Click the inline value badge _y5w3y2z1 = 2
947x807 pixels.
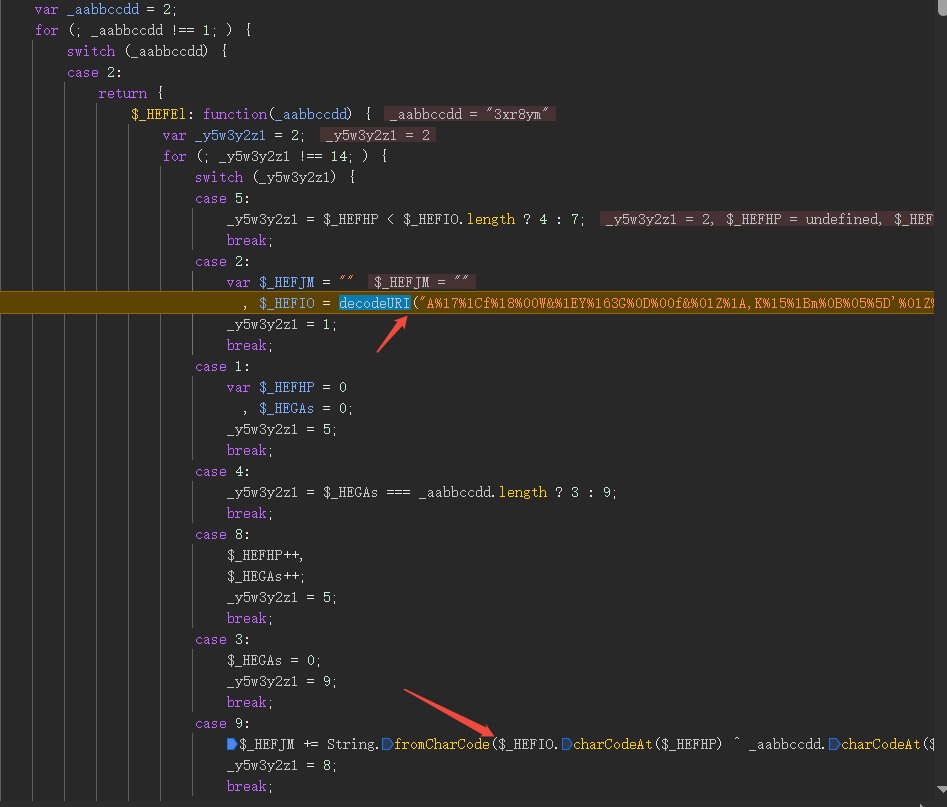click(x=377, y=135)
